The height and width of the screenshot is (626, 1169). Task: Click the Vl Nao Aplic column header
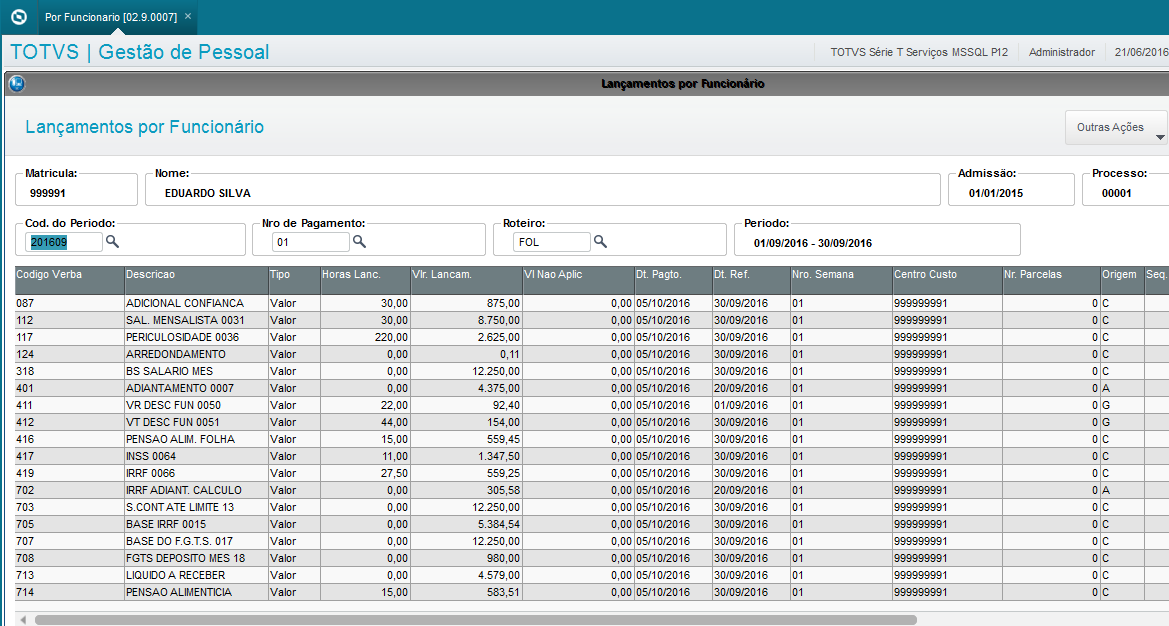578,279
